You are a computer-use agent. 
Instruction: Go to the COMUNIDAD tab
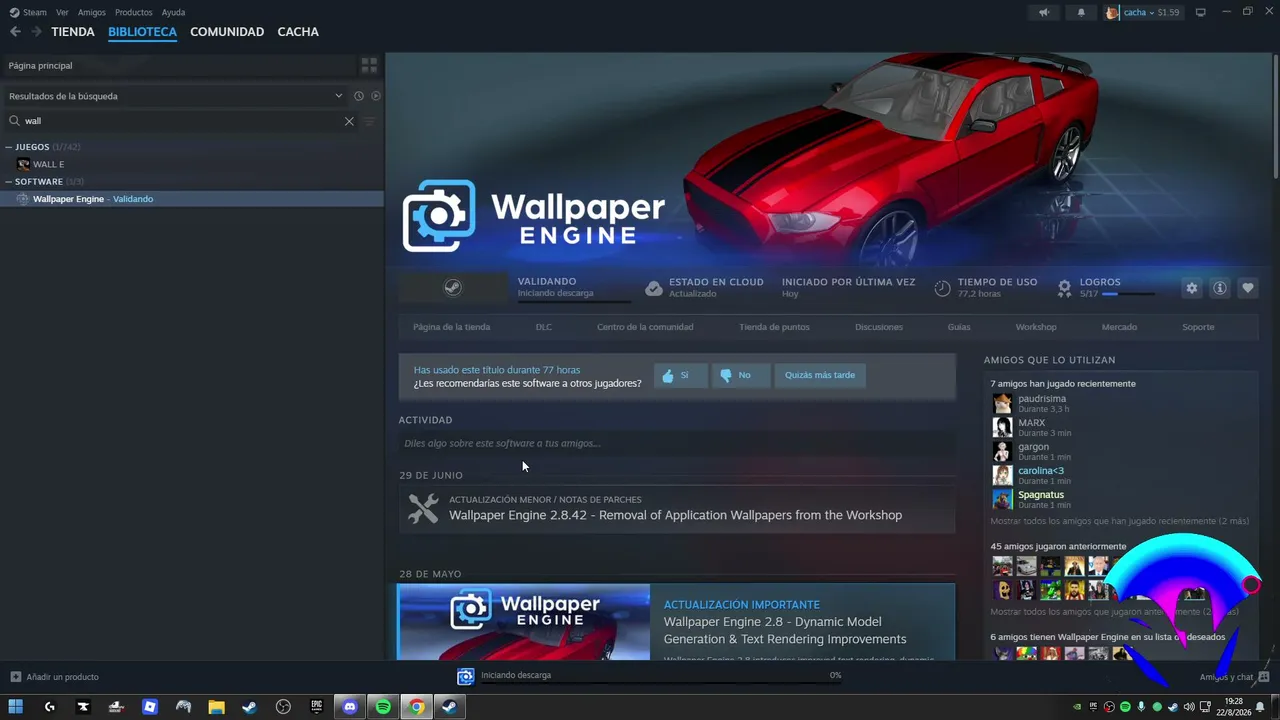[x=227, y=32]
